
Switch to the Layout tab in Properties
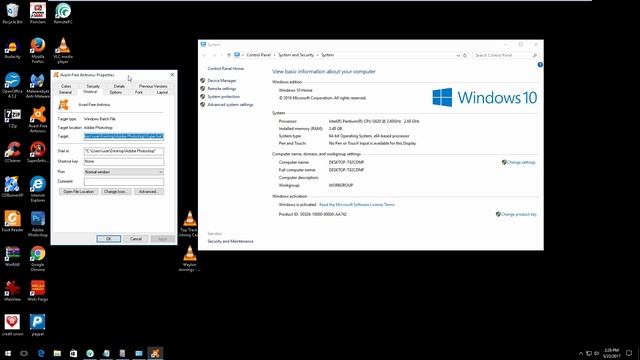(x=162, y=93)
